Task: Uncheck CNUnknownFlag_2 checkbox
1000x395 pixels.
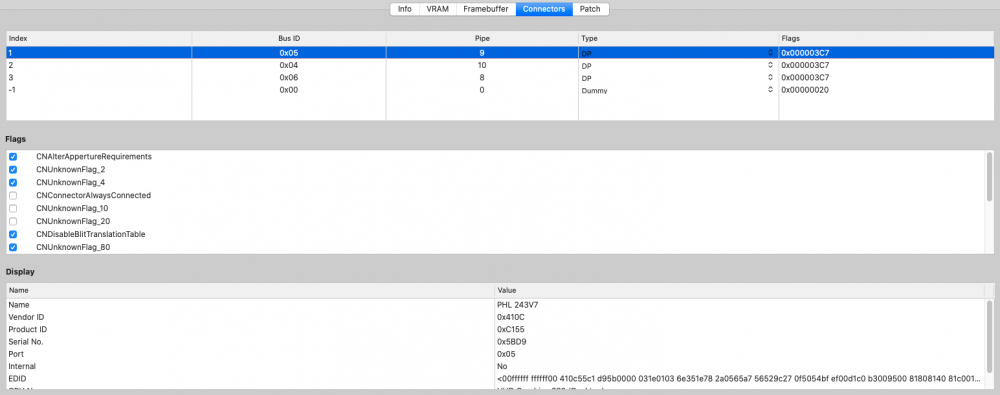Action: tap(13, 170)
